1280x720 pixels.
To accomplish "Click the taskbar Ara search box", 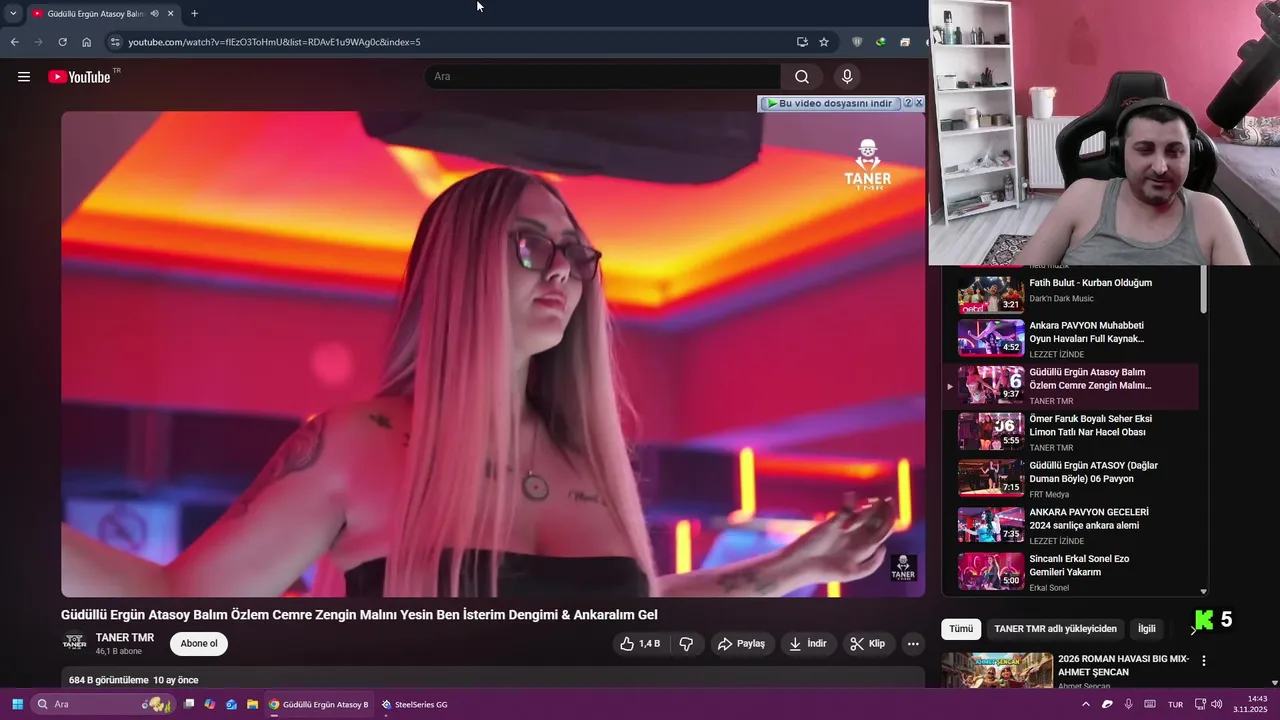I will coord(104,704).
